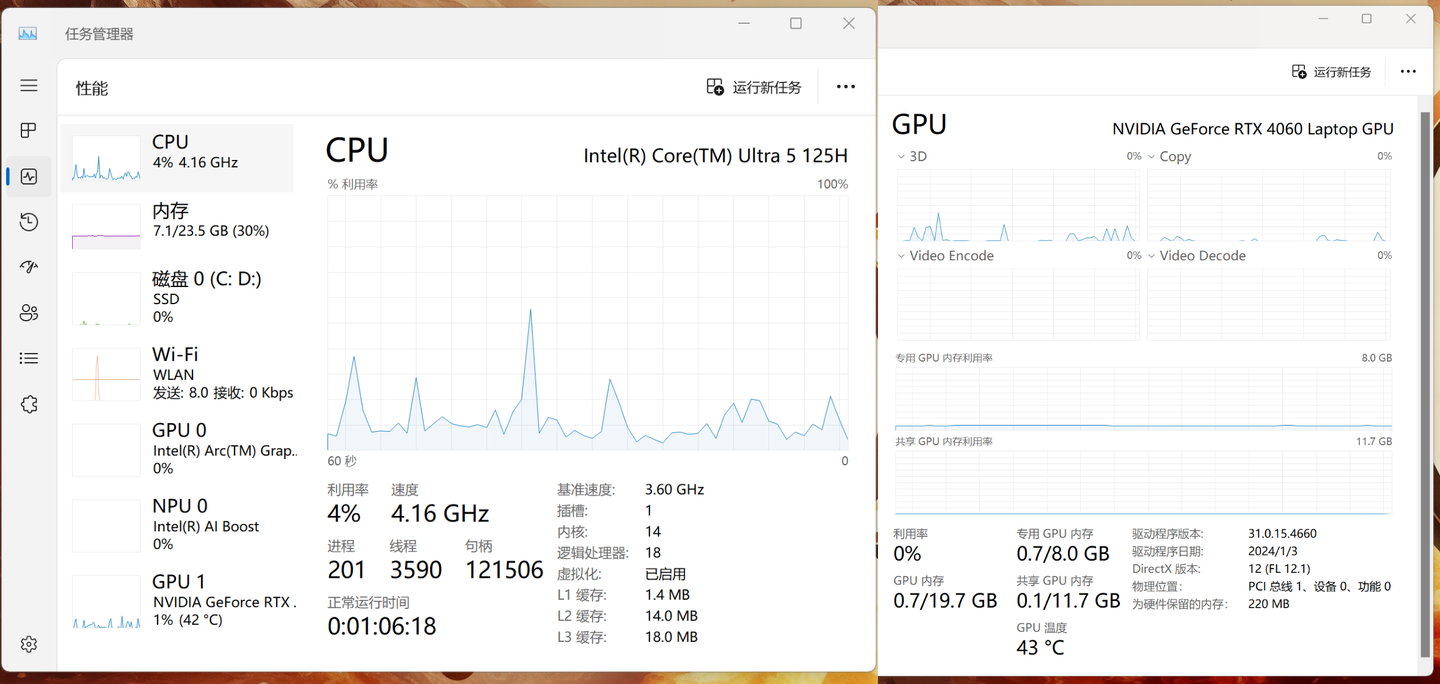
Task: Open Task Manager settings gear
Action: coord(29,644)
